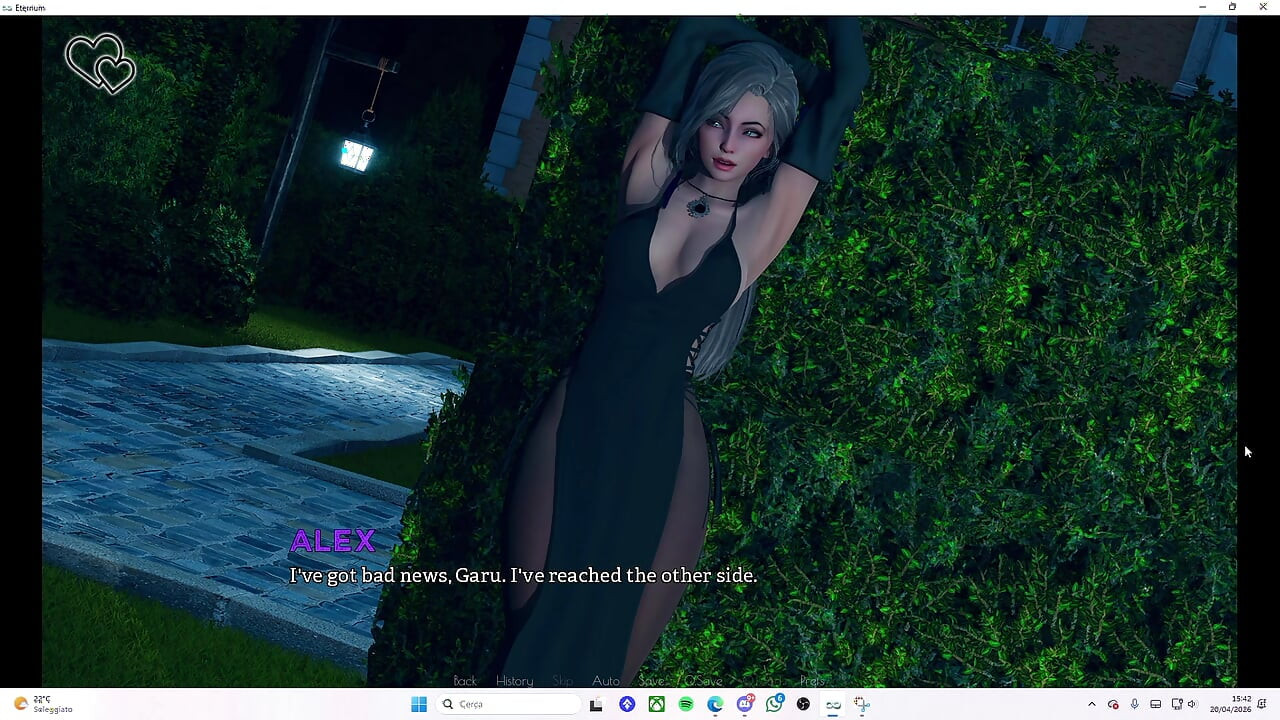Screen dimensions: 1280x720
Task: Open the Snipping Tool taskbar icon
Action: pos(862,704)
